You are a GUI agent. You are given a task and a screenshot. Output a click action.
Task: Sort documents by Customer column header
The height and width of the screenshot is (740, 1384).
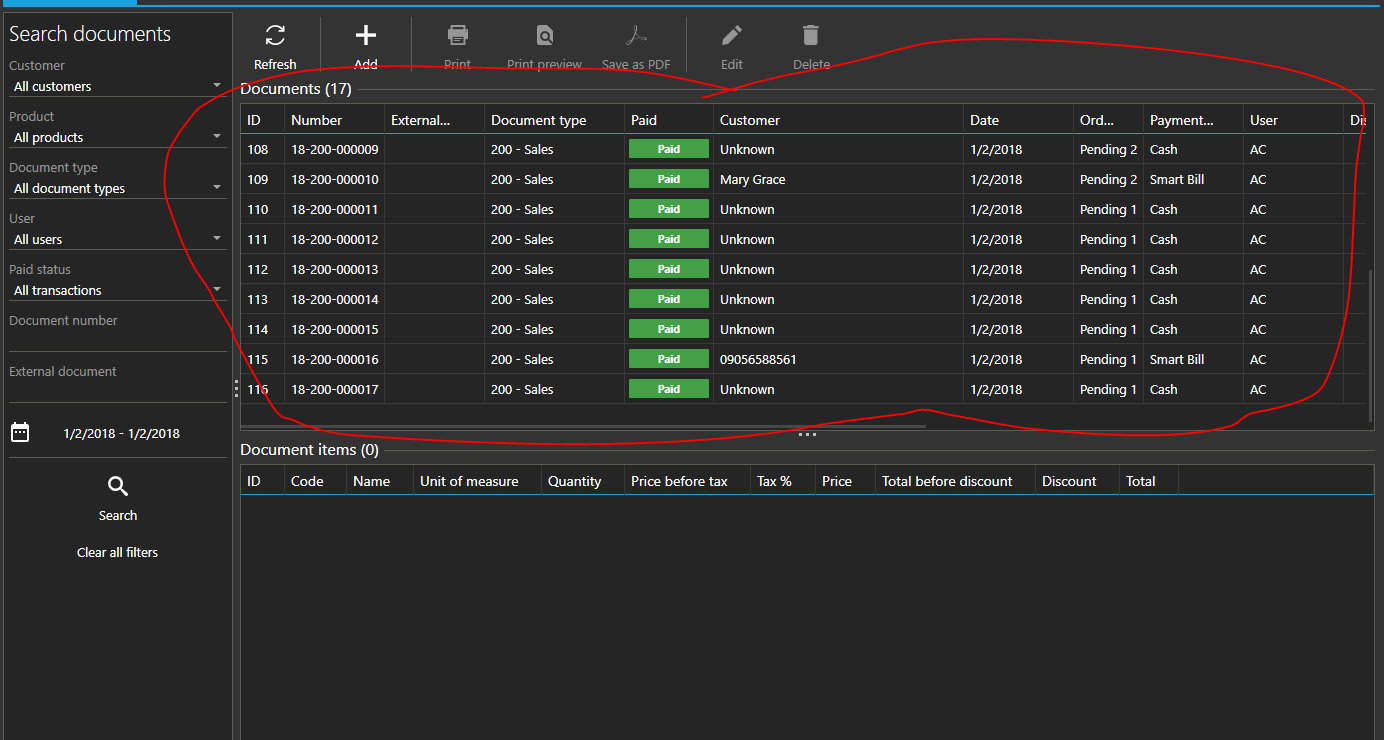coord(750,120)
